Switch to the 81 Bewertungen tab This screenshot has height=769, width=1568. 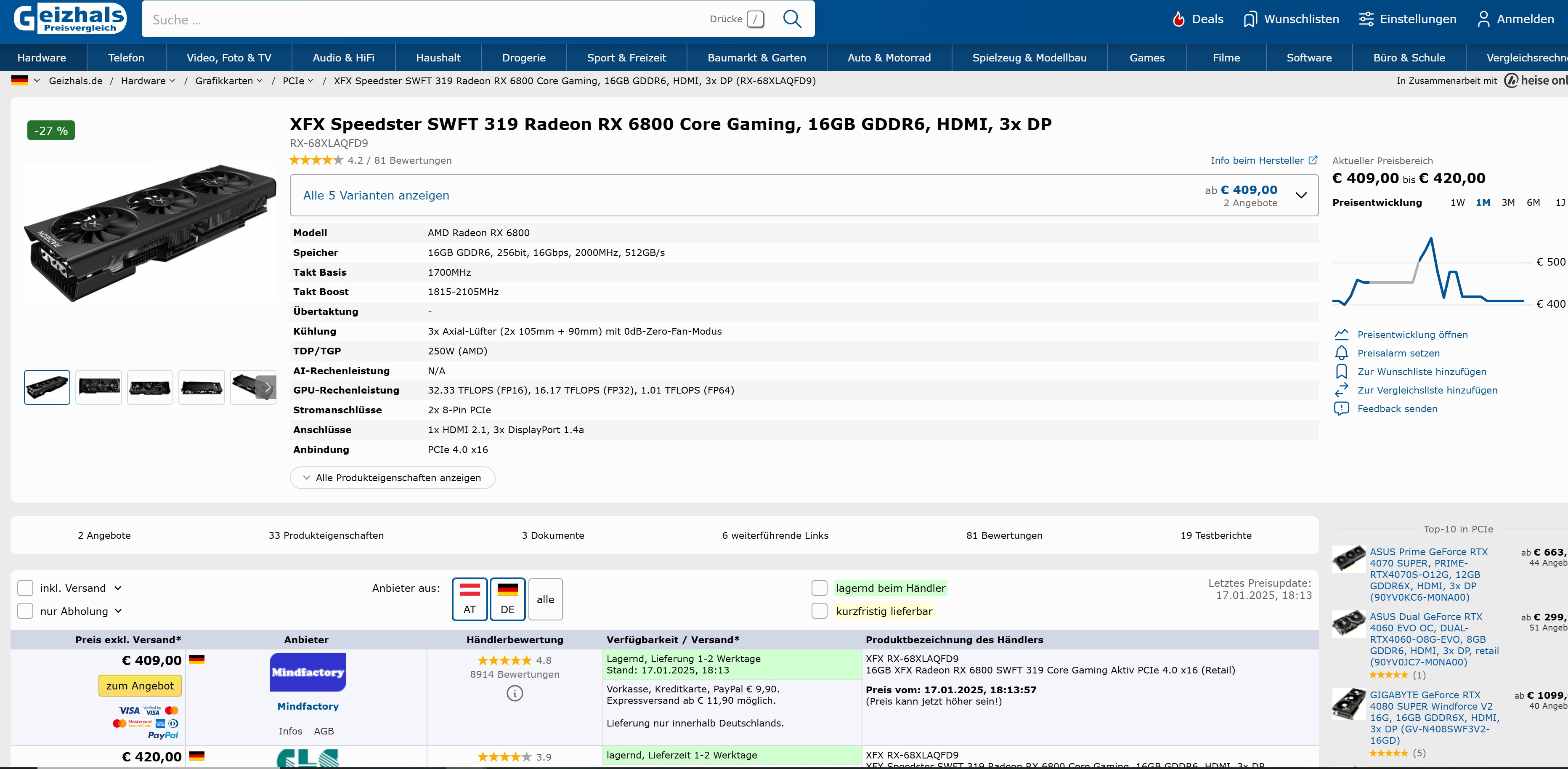[x=1004, y=536]
